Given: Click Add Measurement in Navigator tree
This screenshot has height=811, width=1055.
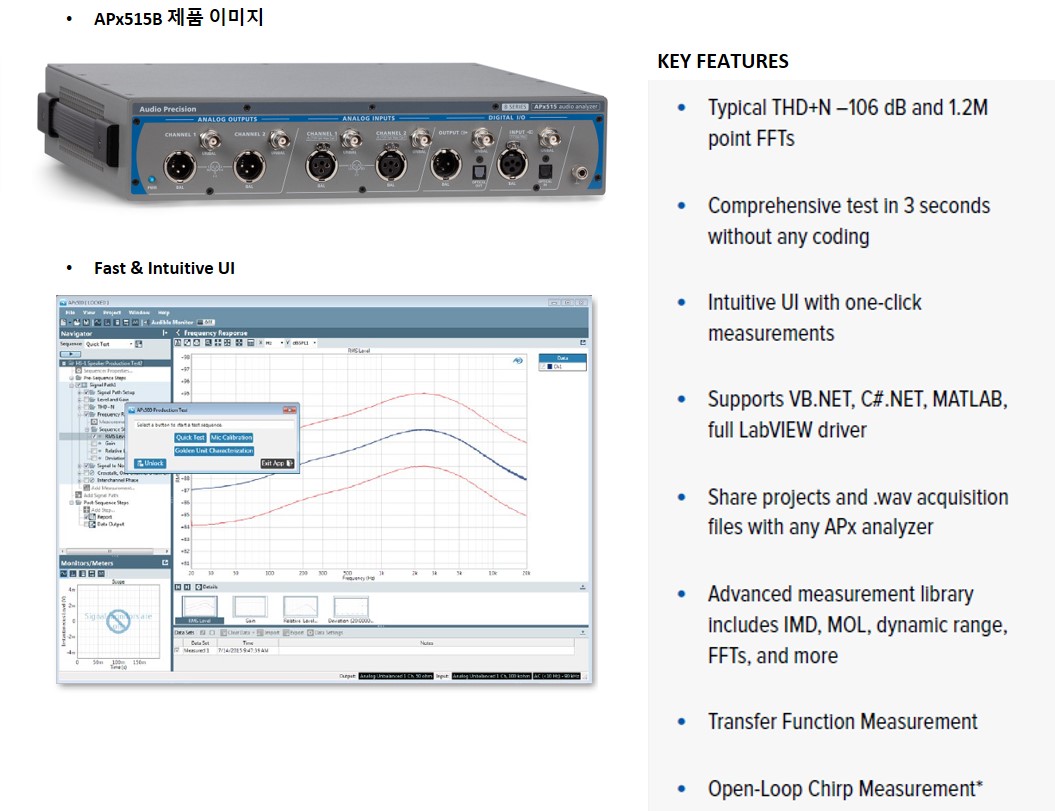Looking at the screenshot, I should 111,488.
